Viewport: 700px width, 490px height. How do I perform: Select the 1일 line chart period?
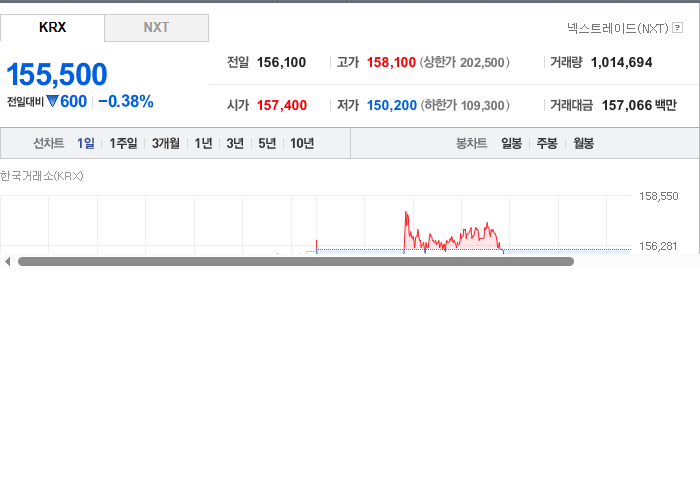86,143
